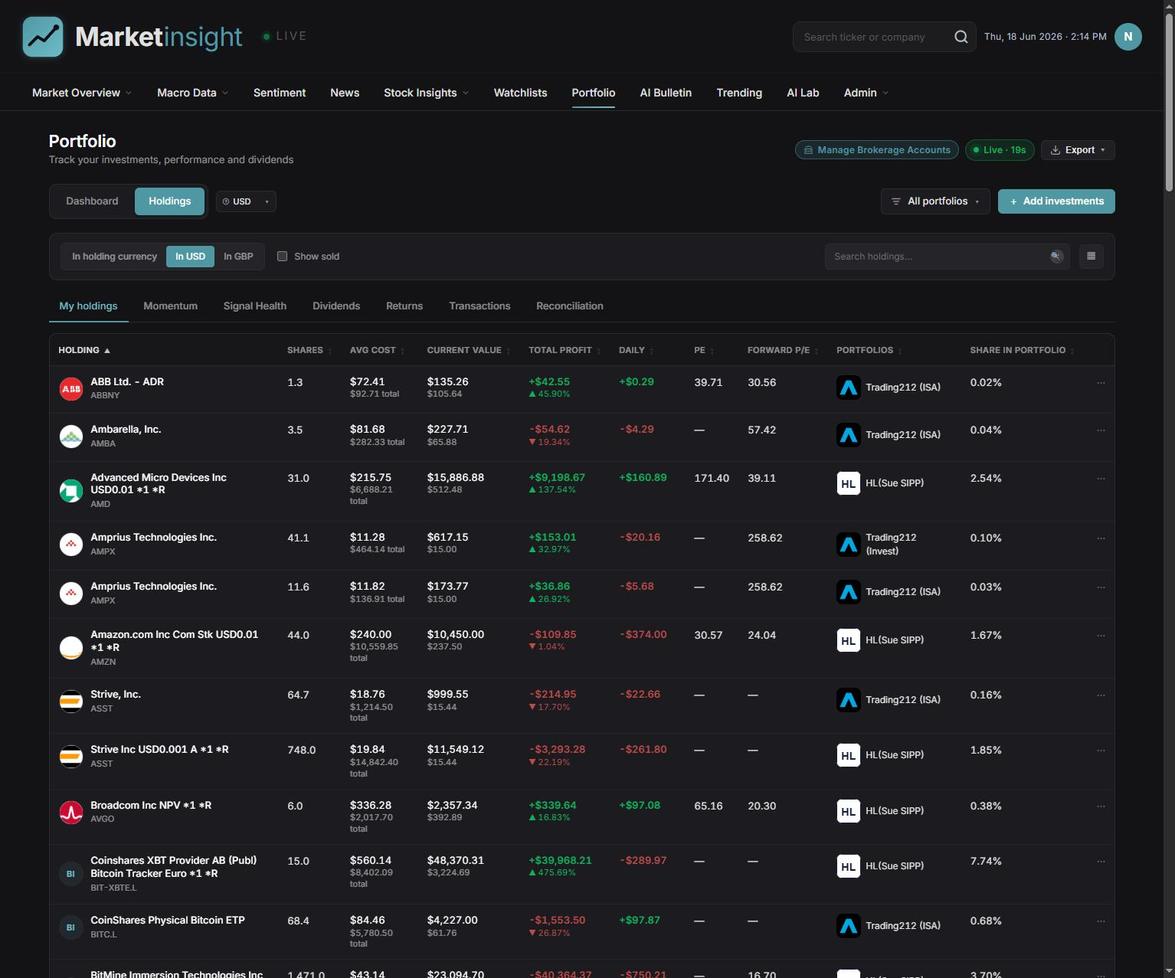Expand the Macro Data menu
1175x978 pixels.
[x=193, y=93]
